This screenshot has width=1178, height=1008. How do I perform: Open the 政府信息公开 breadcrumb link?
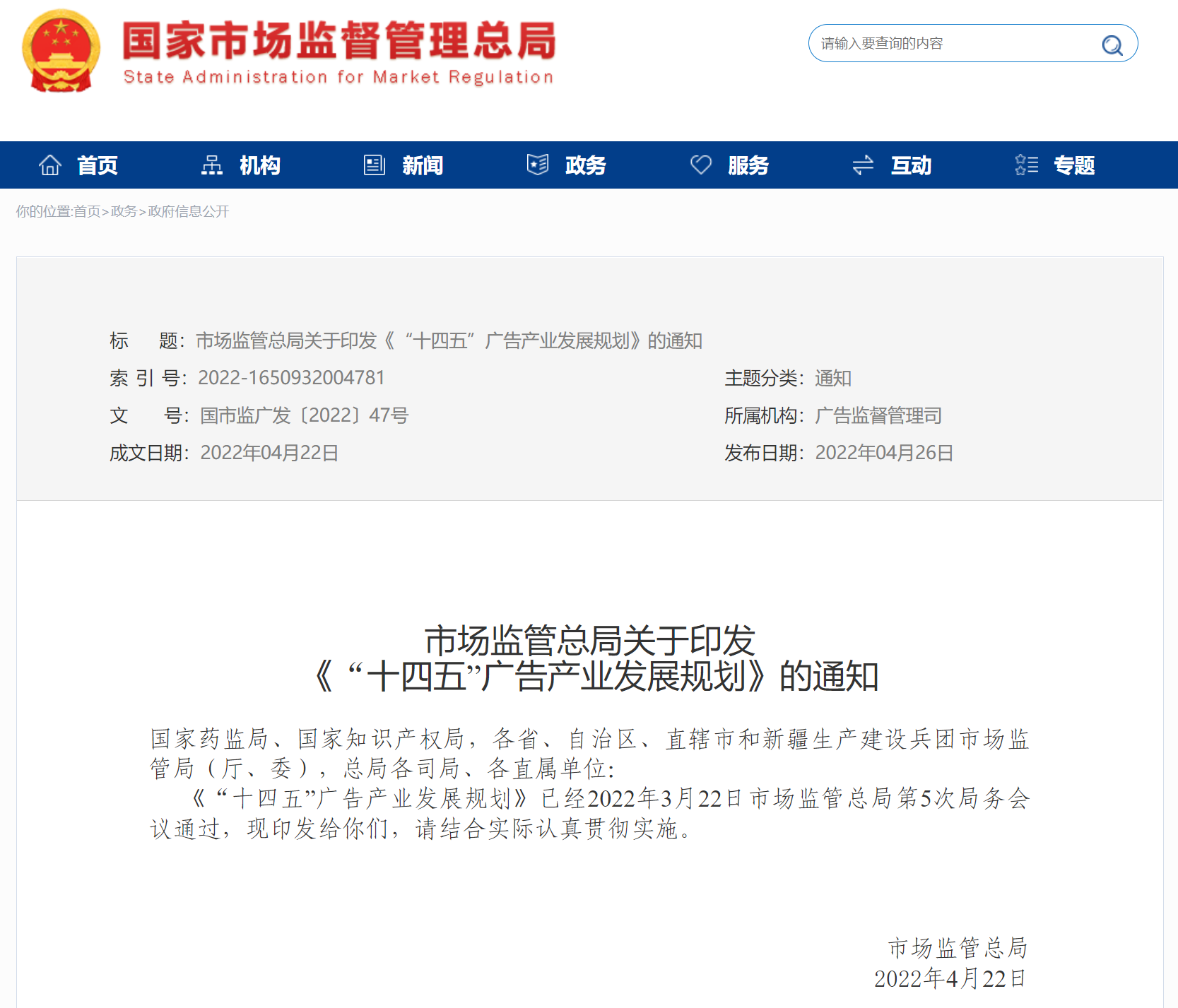click(x=188, y=211)
